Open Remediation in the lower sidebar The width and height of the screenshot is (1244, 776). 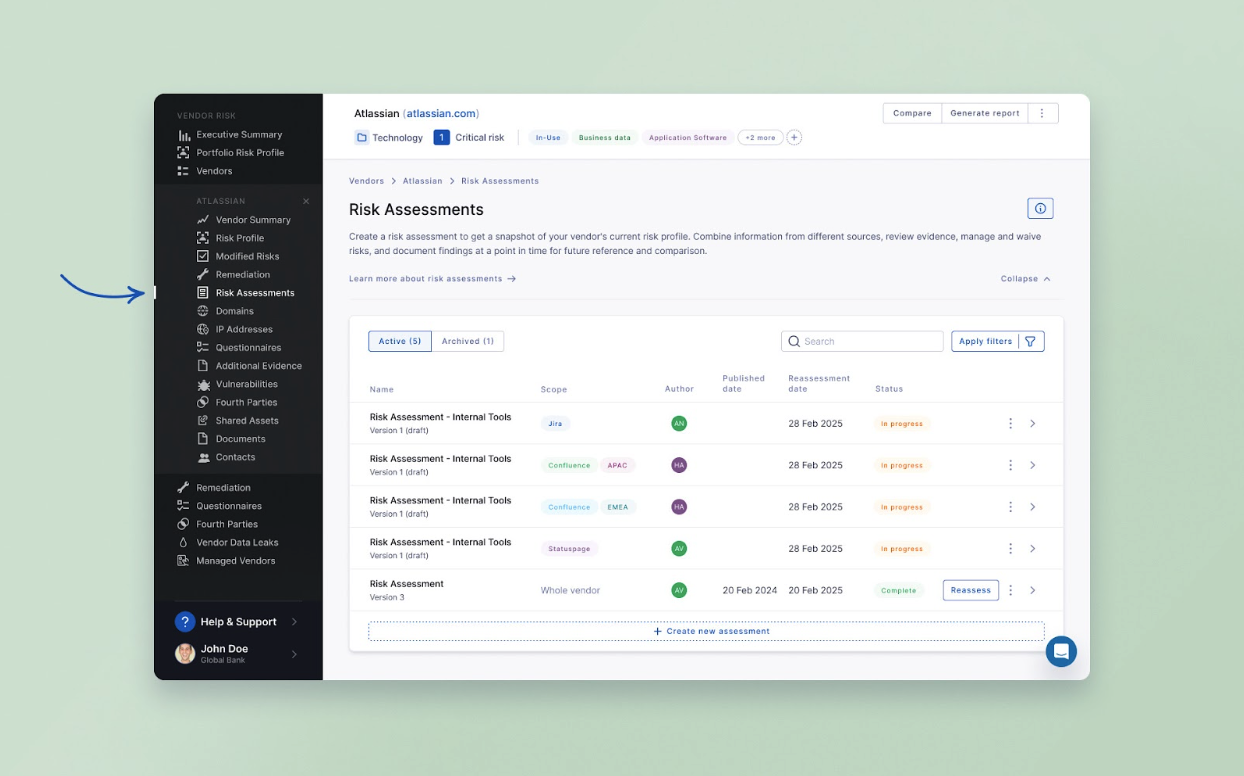pyautogui.click(x=223, y=488)
